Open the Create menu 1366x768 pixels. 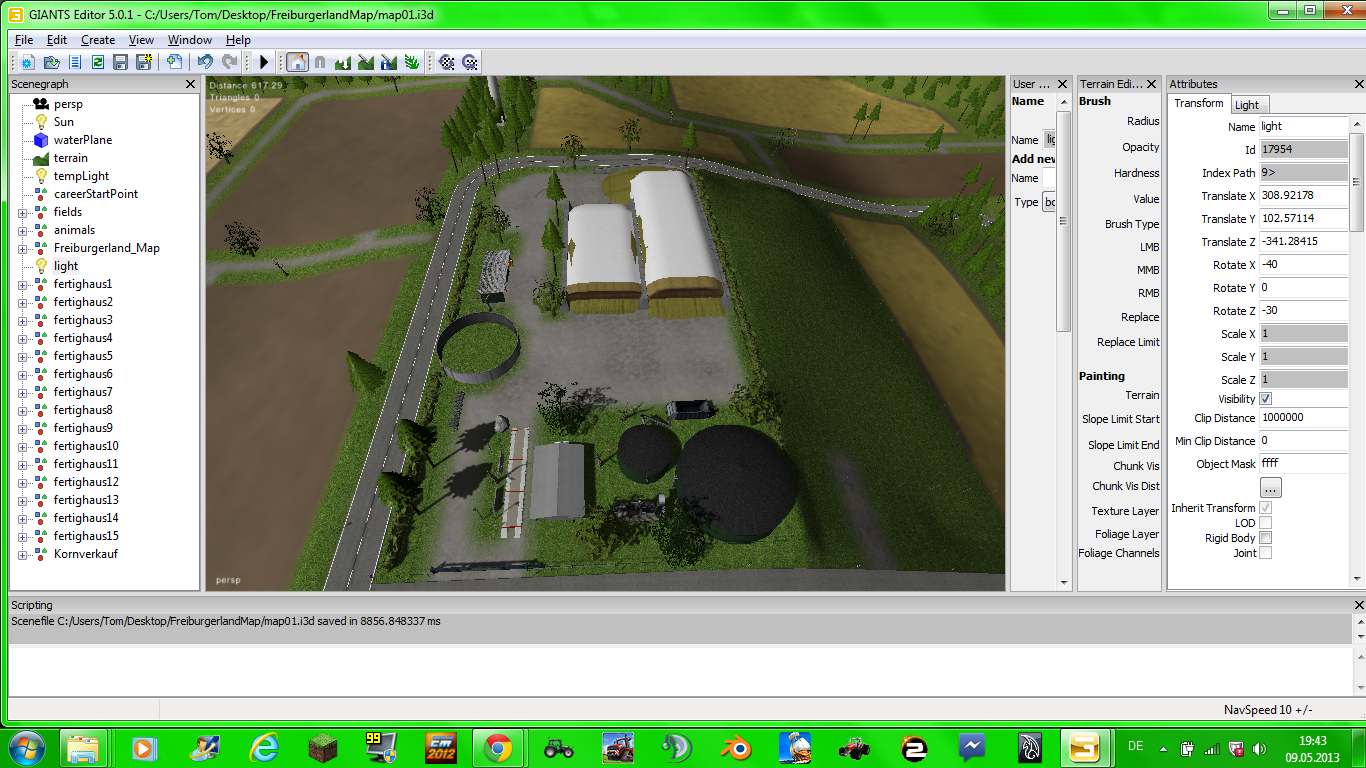point(98,40)
